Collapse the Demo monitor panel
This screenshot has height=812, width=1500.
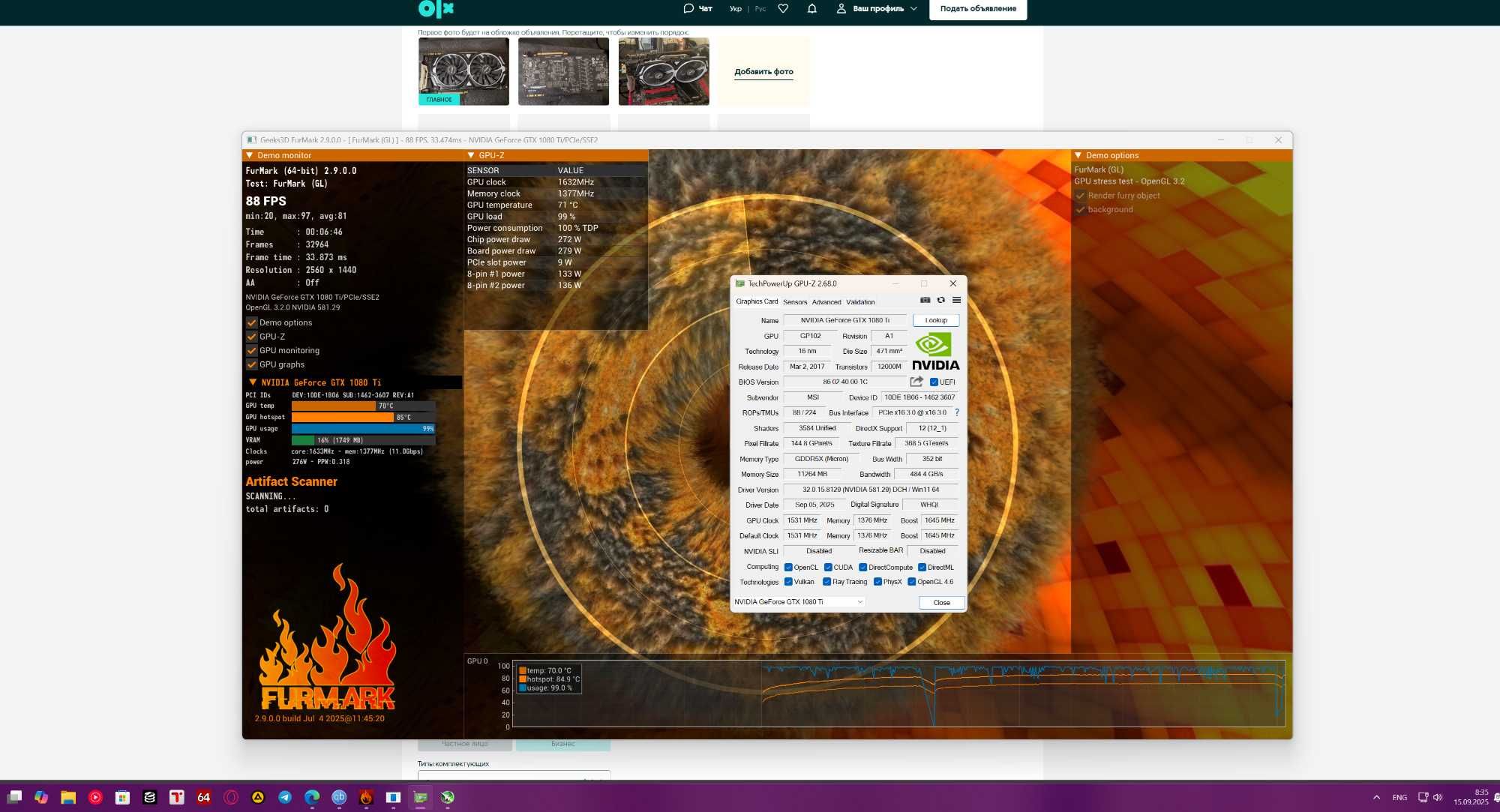[249, 155]
